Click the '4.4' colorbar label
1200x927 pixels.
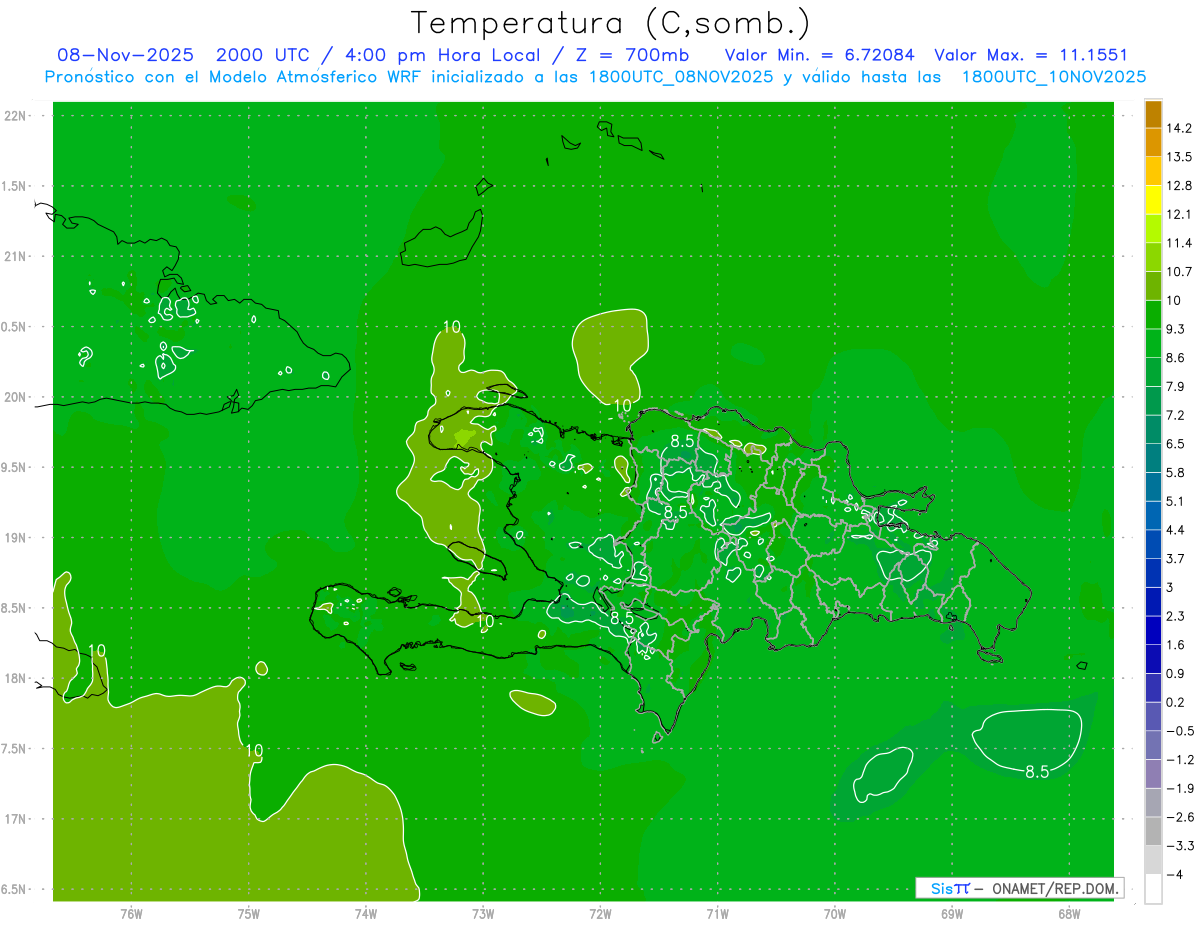click(x=1176, y=529)
